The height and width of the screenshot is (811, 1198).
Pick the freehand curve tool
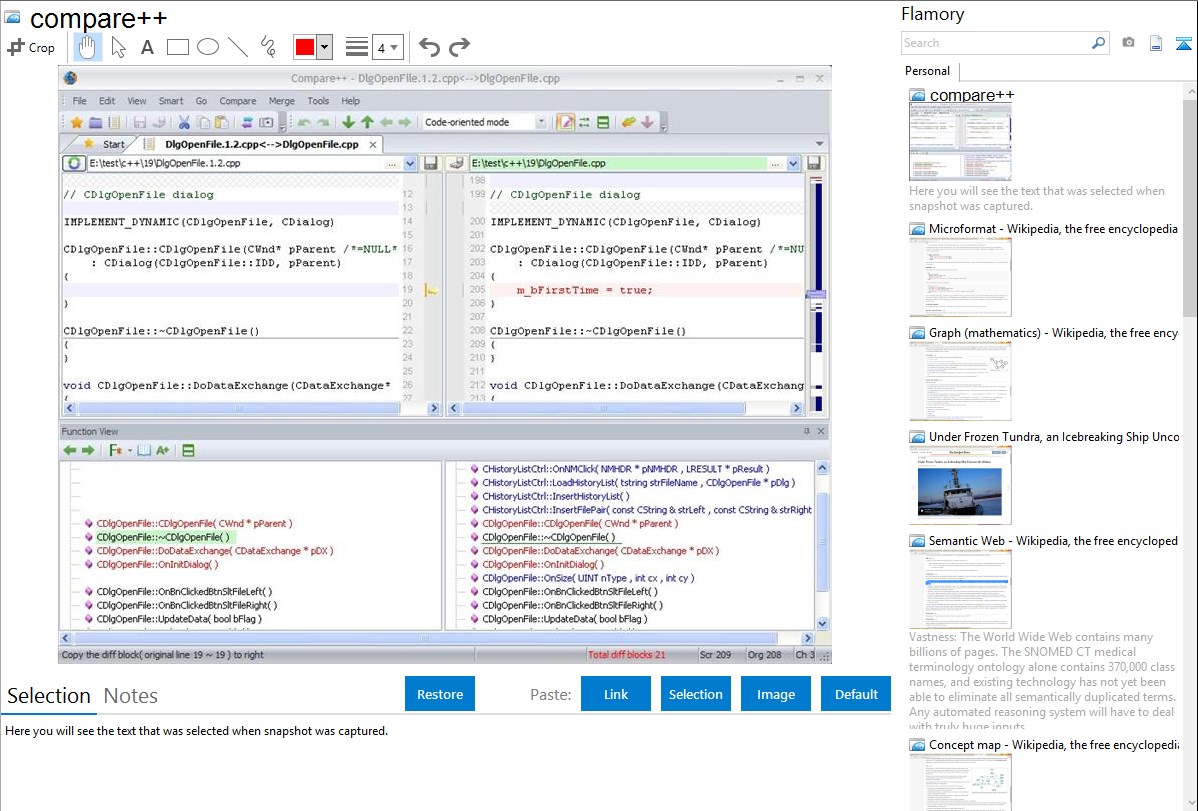[x=268, y=47]
